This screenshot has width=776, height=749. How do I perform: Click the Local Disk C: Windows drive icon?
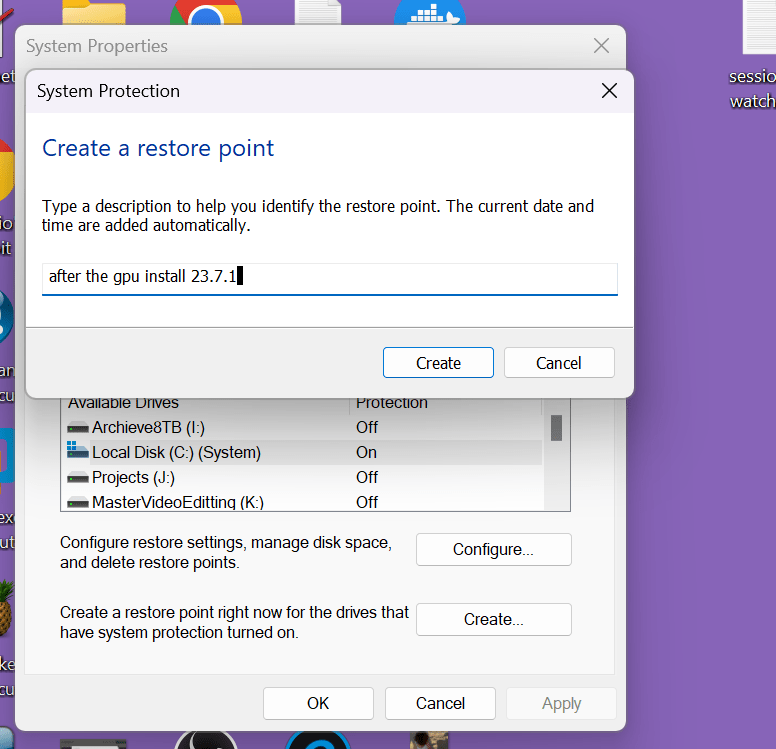click(x=78, y=450)
